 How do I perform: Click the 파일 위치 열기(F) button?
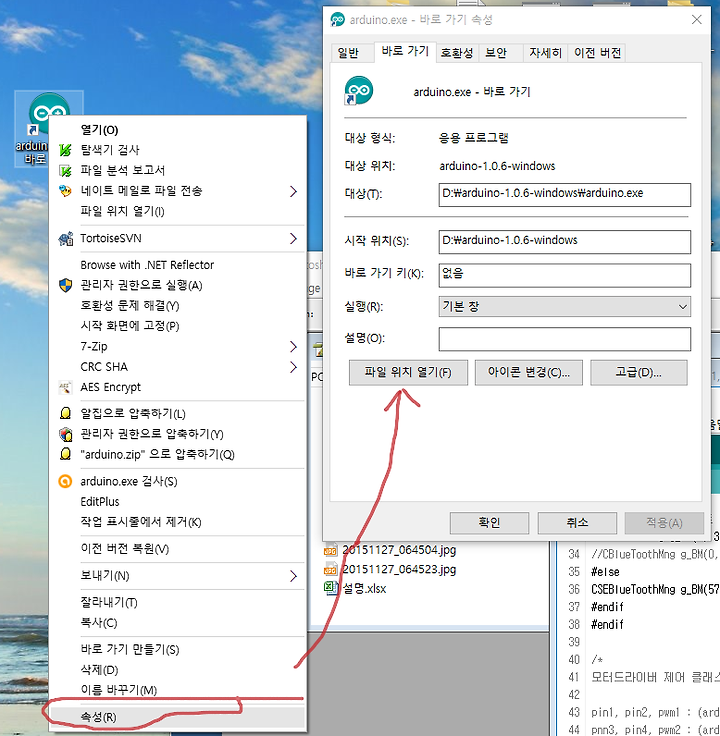pos(408,373)
